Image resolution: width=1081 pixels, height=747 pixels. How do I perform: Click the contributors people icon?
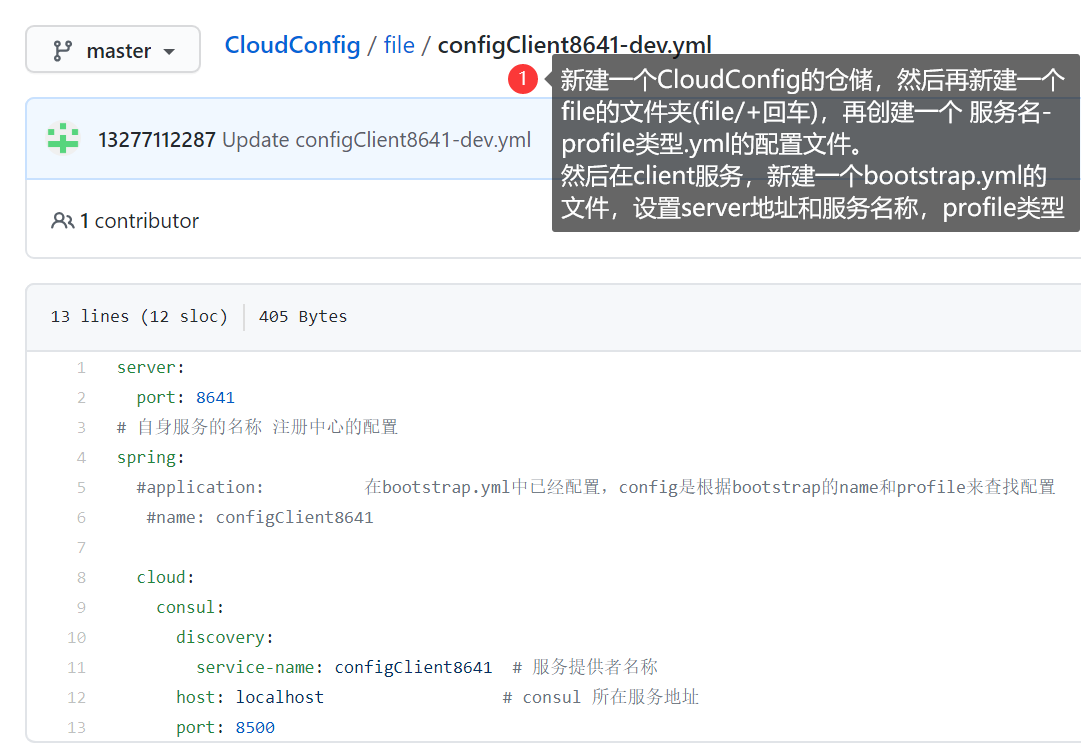[63, 221]
